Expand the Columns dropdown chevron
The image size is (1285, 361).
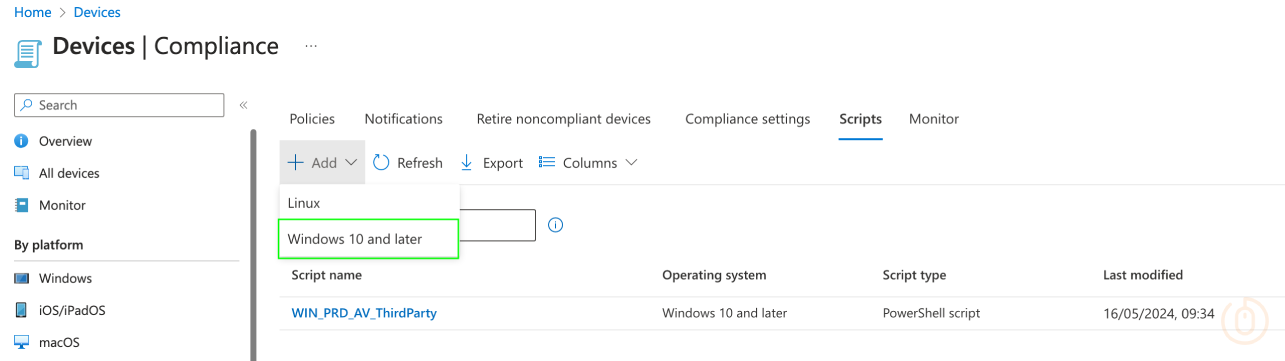631,162
